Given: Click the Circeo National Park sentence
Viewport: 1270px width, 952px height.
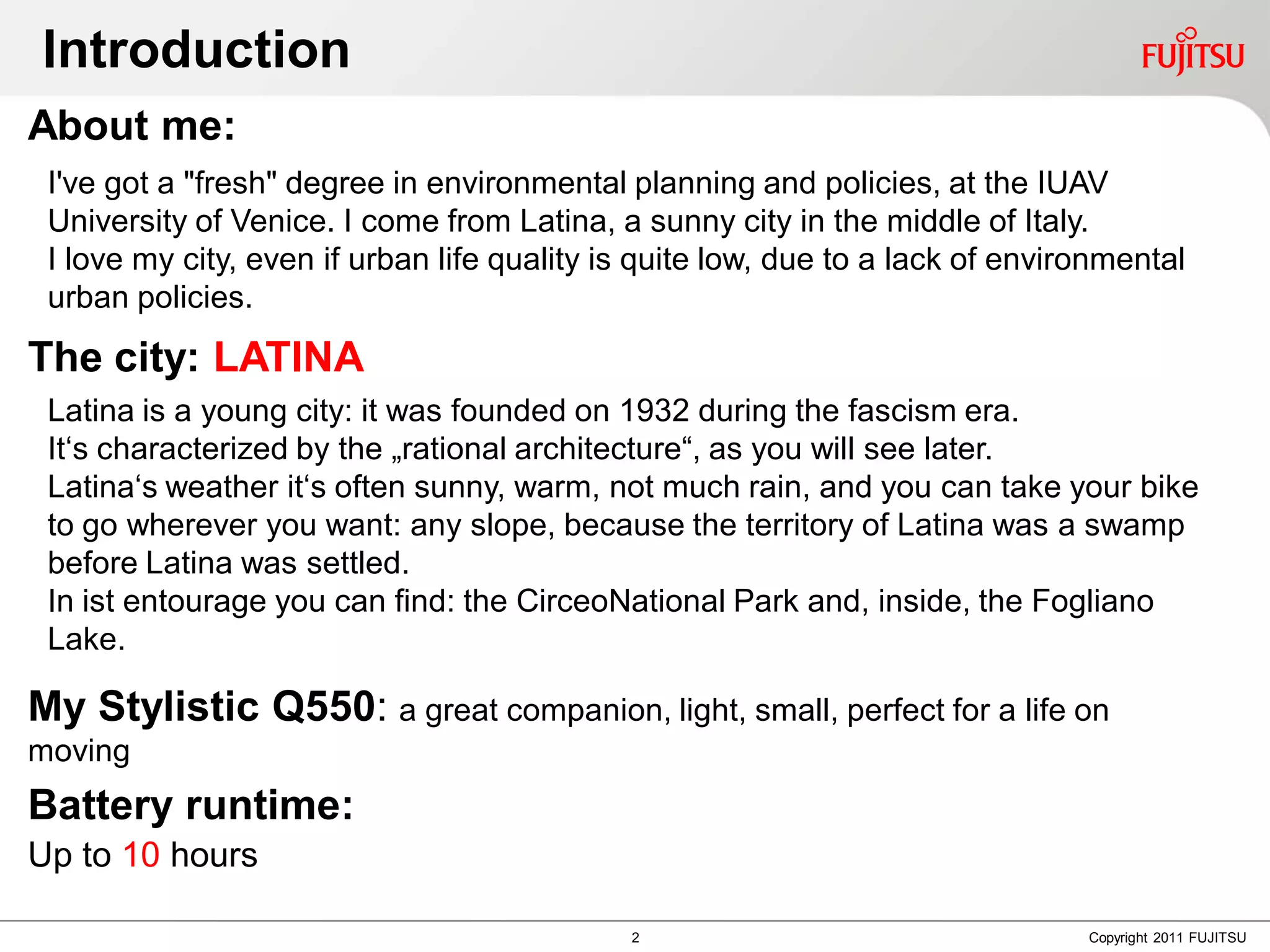Looking at the screenshot, I should click(600, 601).
